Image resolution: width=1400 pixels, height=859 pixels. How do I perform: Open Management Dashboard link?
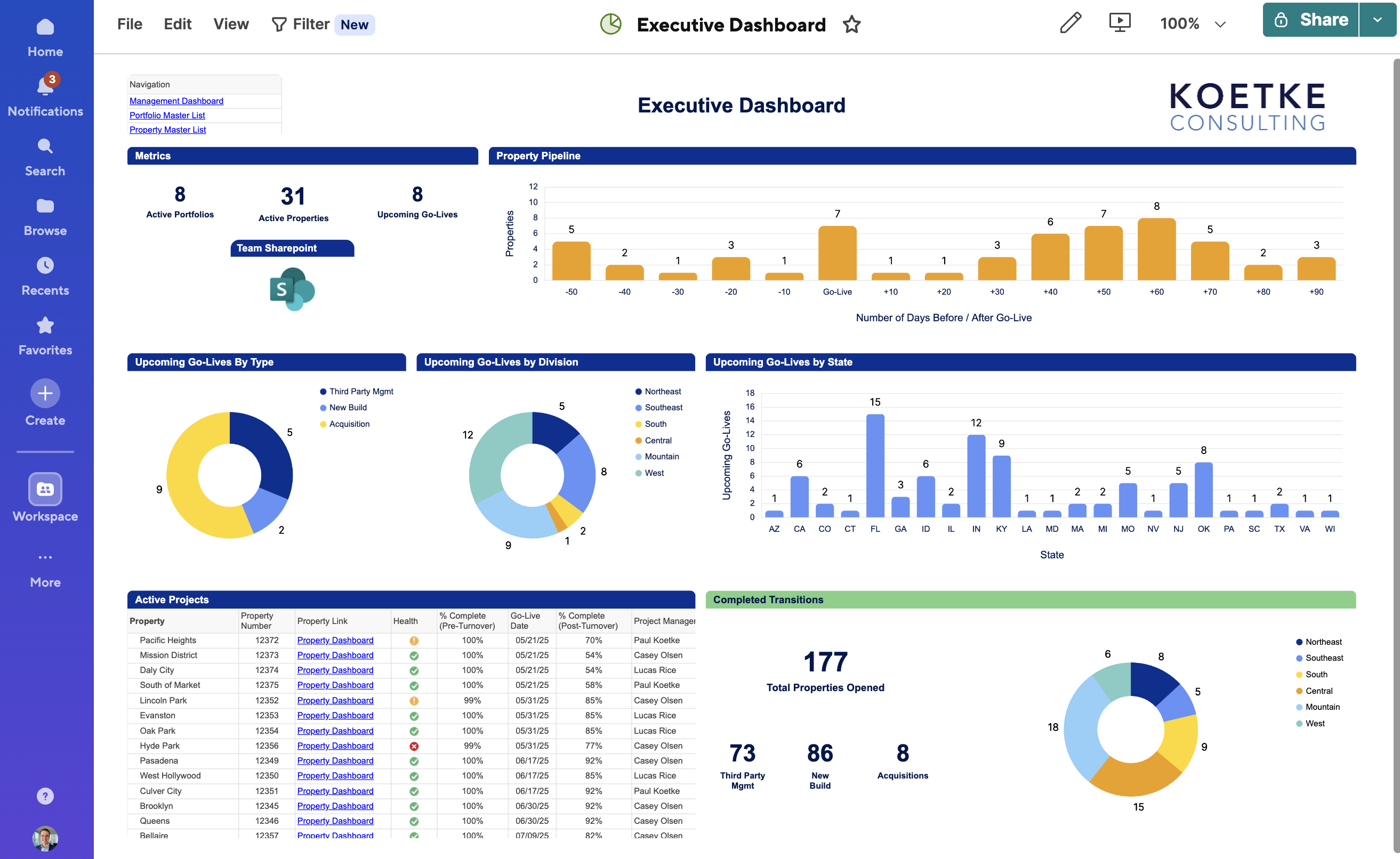(176, 101)
